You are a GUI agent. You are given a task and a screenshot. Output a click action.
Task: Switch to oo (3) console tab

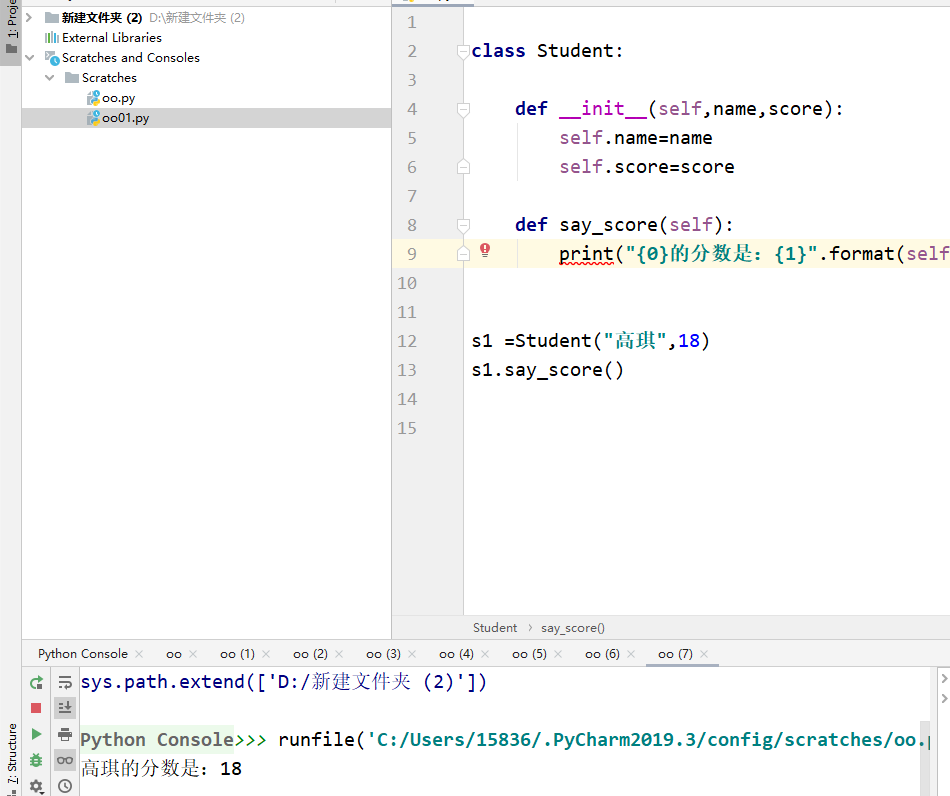tap(384, 654)
